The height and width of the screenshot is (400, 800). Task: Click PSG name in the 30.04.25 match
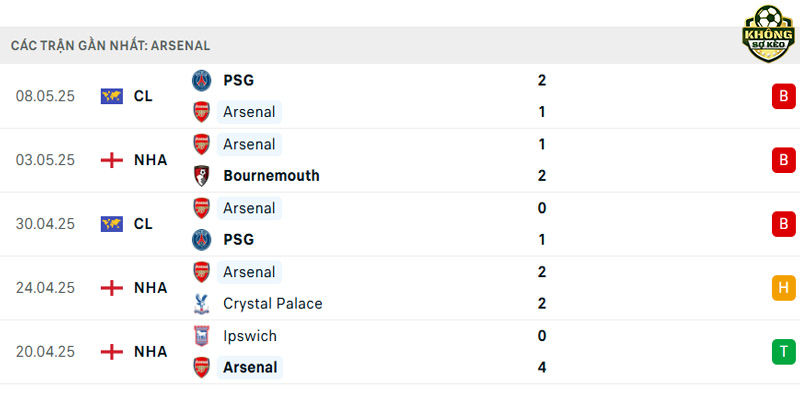click(x=238, y=240)
